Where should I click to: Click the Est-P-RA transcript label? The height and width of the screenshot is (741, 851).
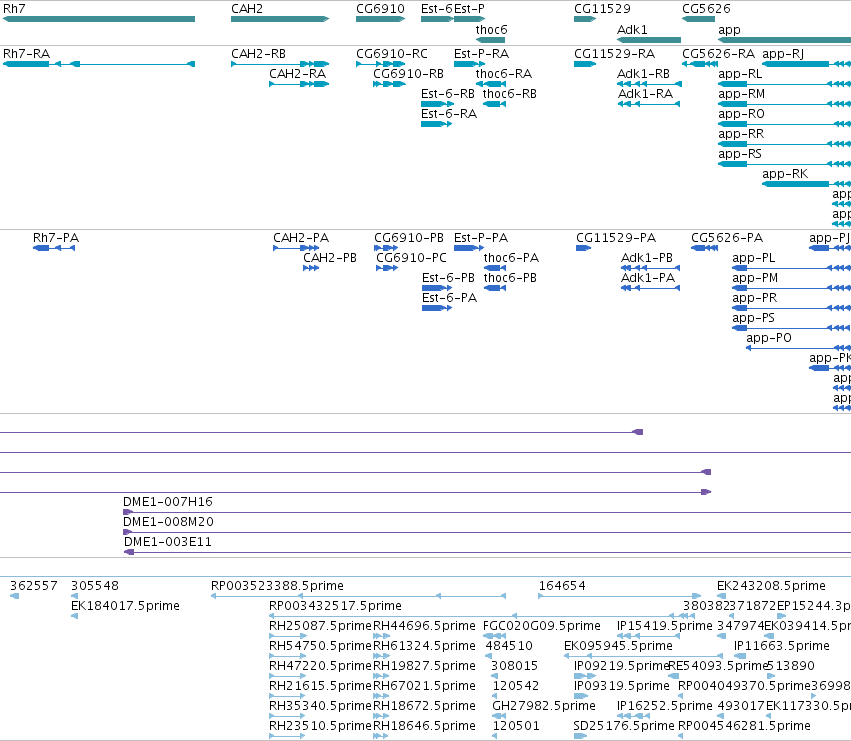point(481,54)
